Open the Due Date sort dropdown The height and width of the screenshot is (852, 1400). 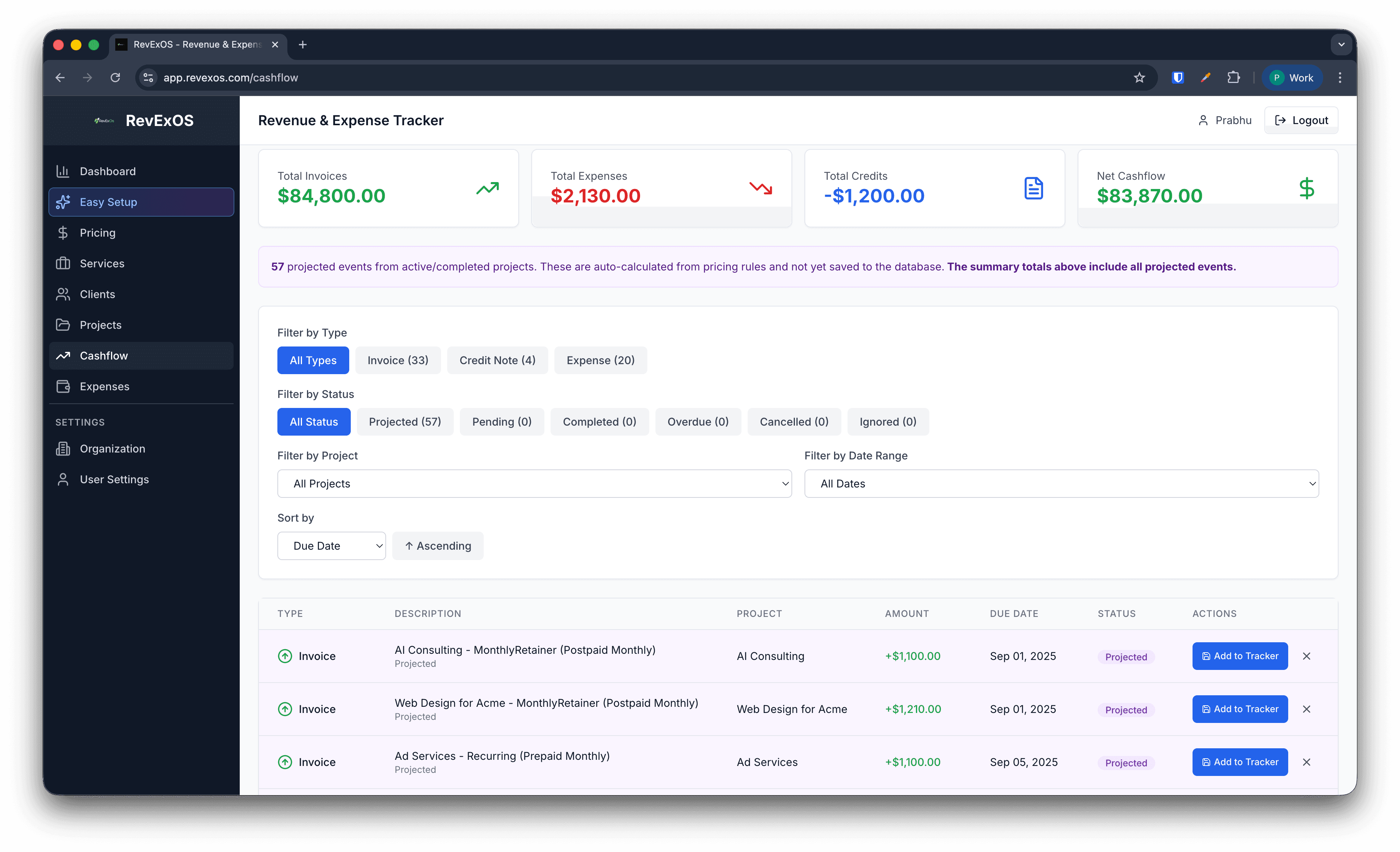point(332,545)
